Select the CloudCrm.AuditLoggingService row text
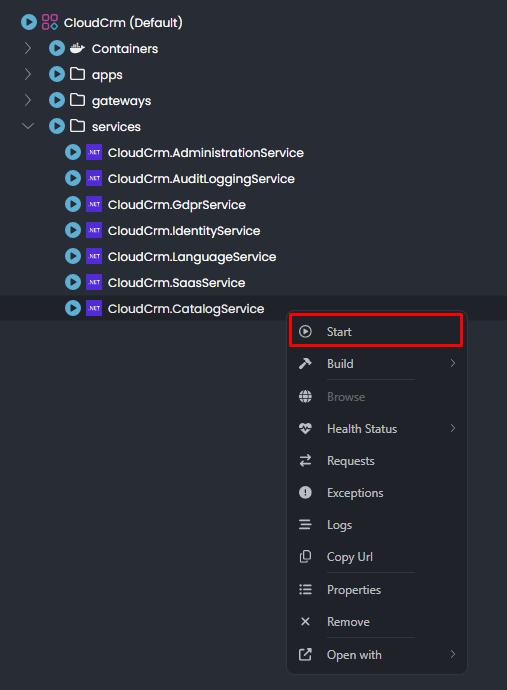This screenshot has height=690, width=507. point(201,179)
